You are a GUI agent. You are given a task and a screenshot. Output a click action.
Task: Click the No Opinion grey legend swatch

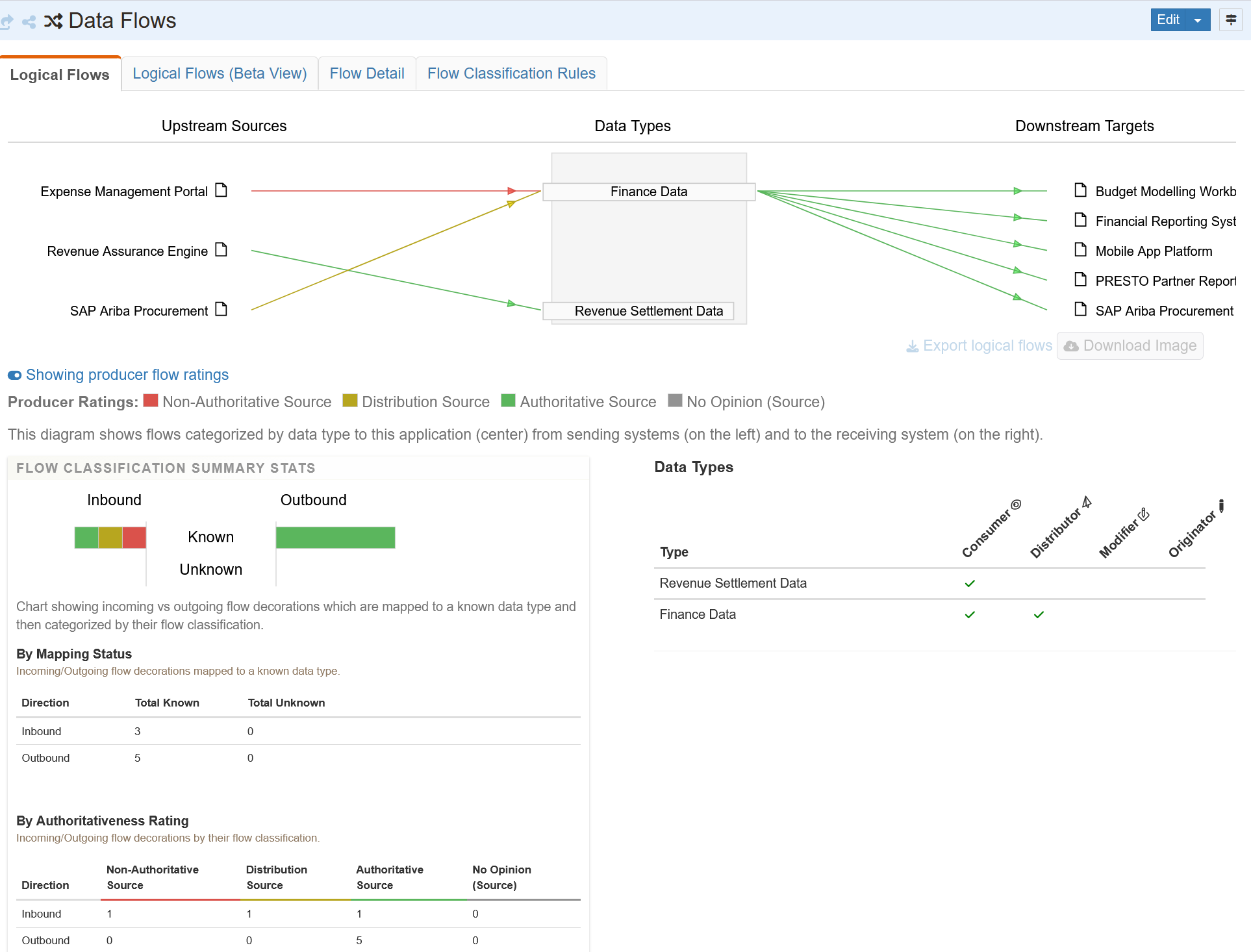[x=675, y=401]
